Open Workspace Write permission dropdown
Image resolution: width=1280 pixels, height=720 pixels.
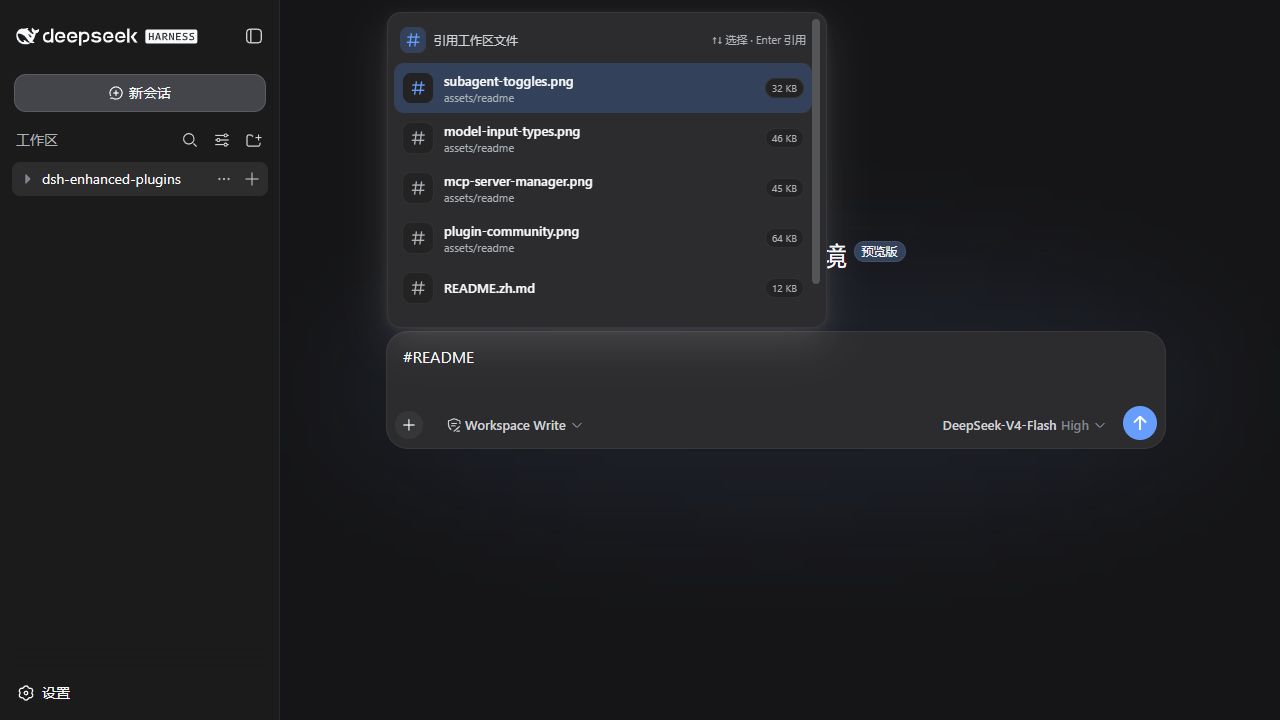[x=514, y=425]
